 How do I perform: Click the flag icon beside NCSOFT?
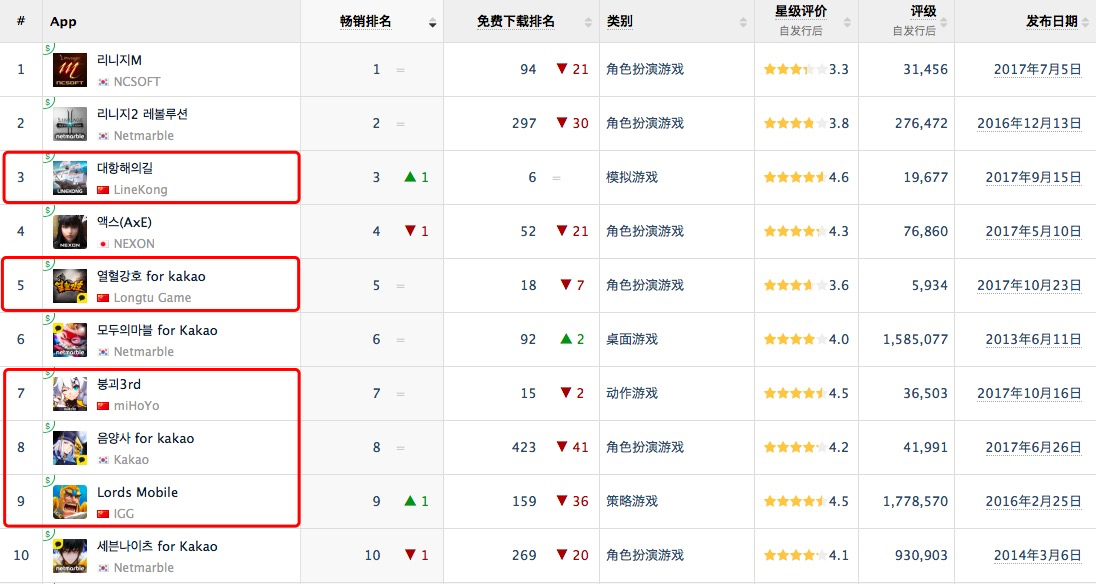tap(104, 82)
